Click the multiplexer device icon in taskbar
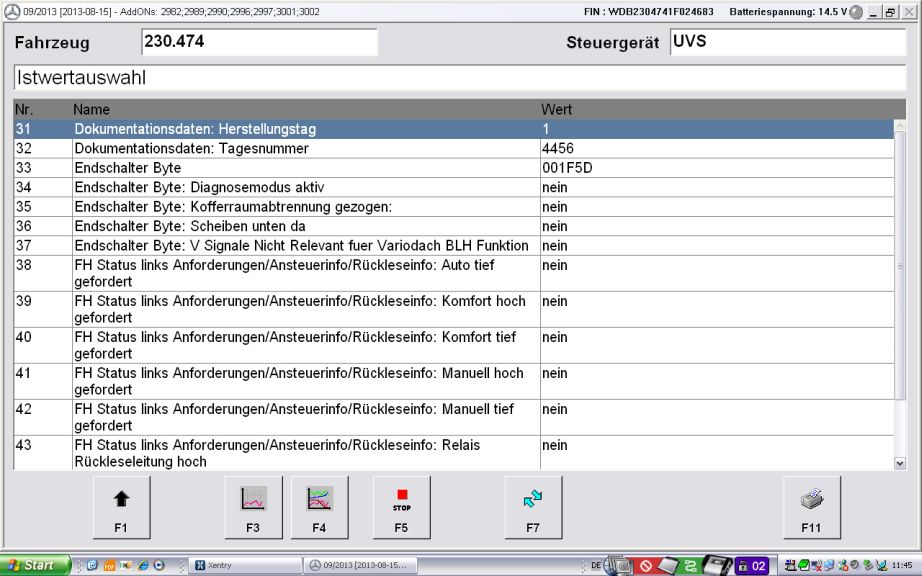The width and height of the screenshot is (922, 576). (x=716, y=565)
